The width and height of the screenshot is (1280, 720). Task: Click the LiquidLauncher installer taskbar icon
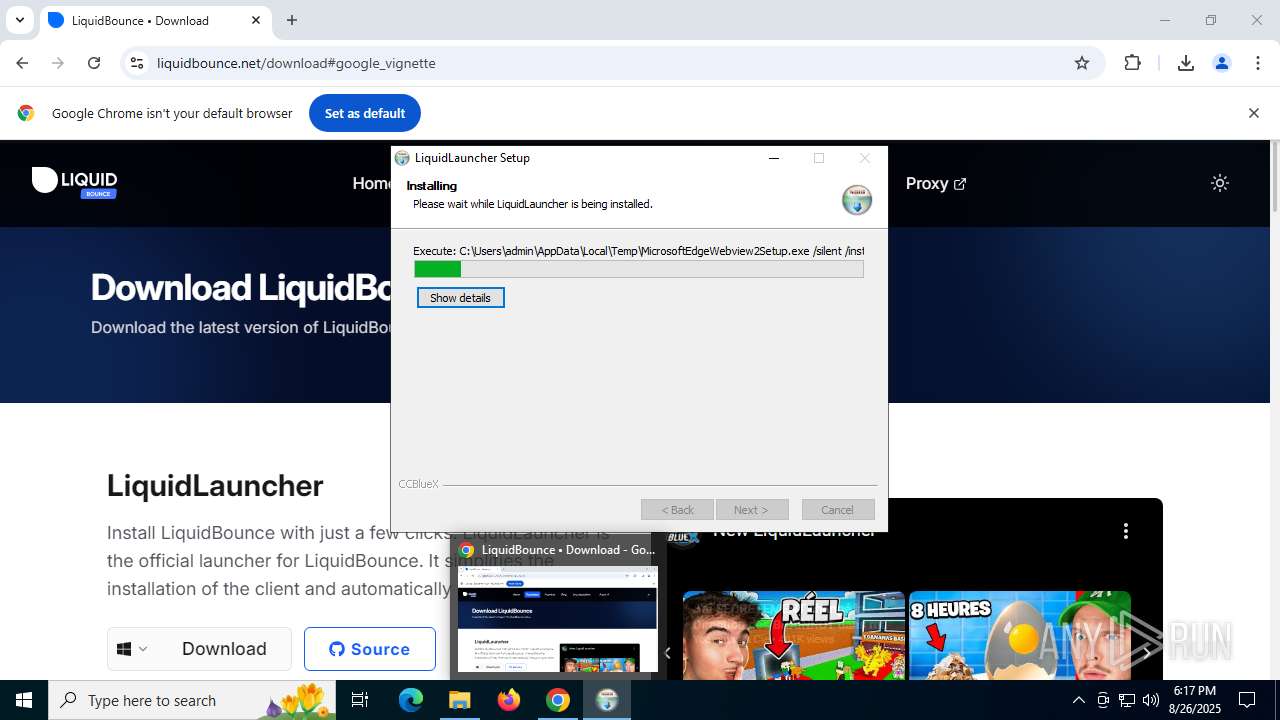point(607,700)
